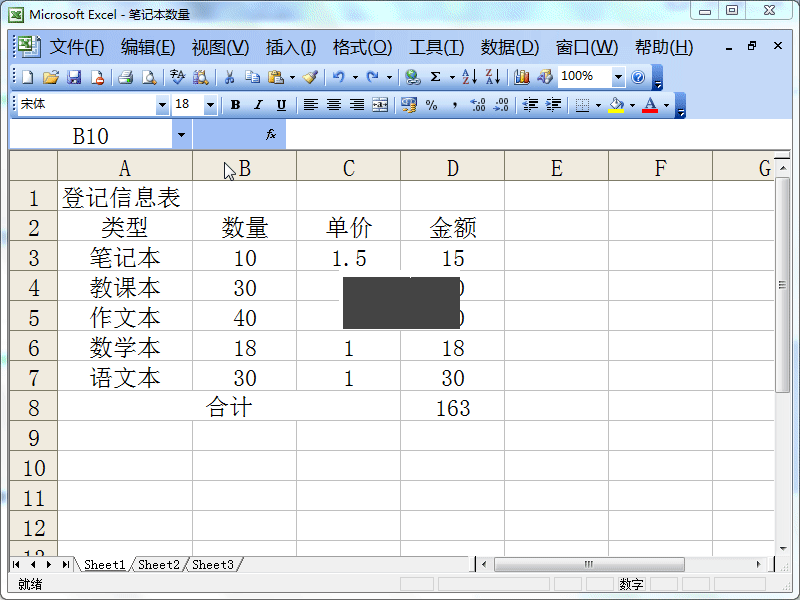Switch to the Sheet2 tab

(x=158, y=564)
